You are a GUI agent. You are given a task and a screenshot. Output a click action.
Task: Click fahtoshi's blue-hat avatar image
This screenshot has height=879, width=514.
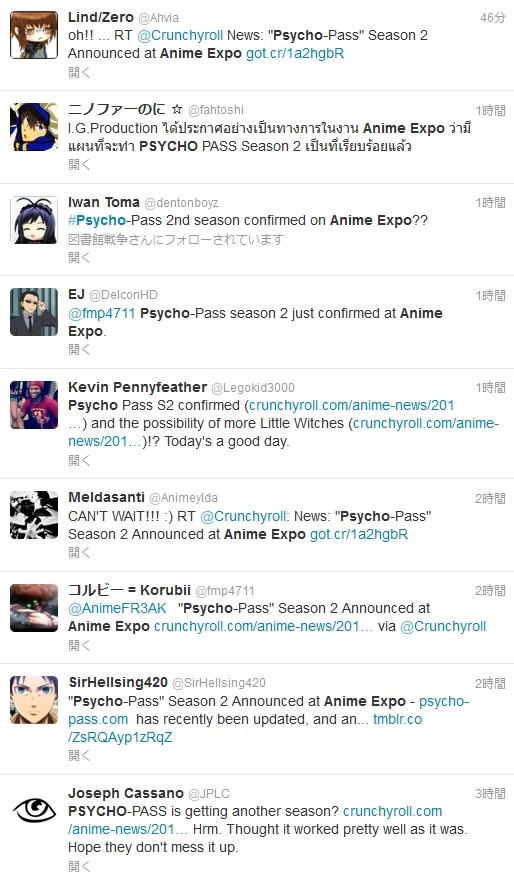(x=34, y=127)
